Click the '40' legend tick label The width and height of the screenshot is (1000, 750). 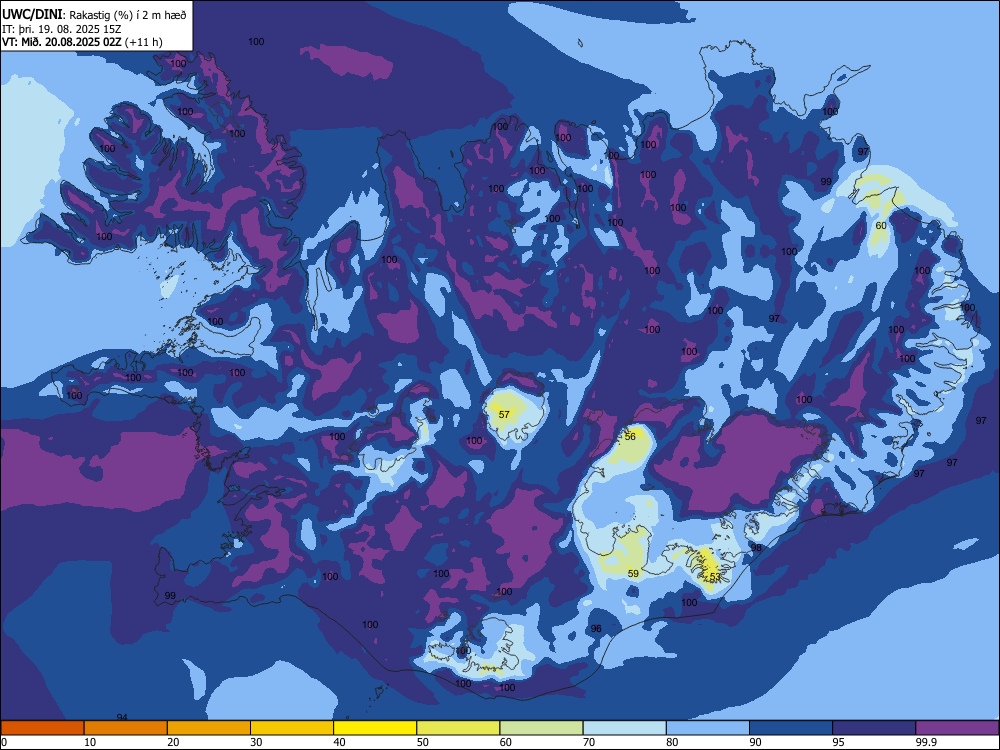click(340, 742)
